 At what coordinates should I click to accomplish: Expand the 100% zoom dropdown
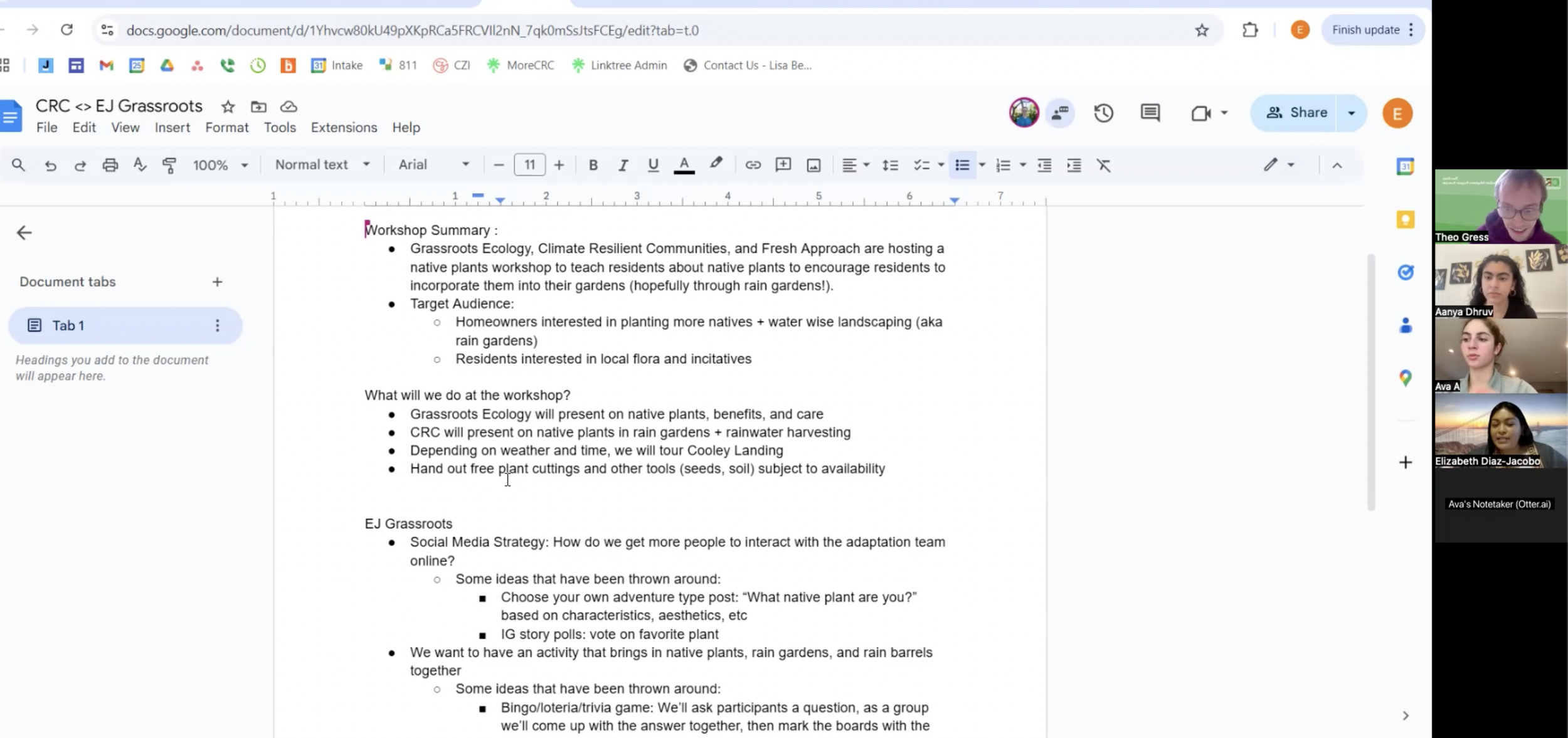[x=220, y=166]
